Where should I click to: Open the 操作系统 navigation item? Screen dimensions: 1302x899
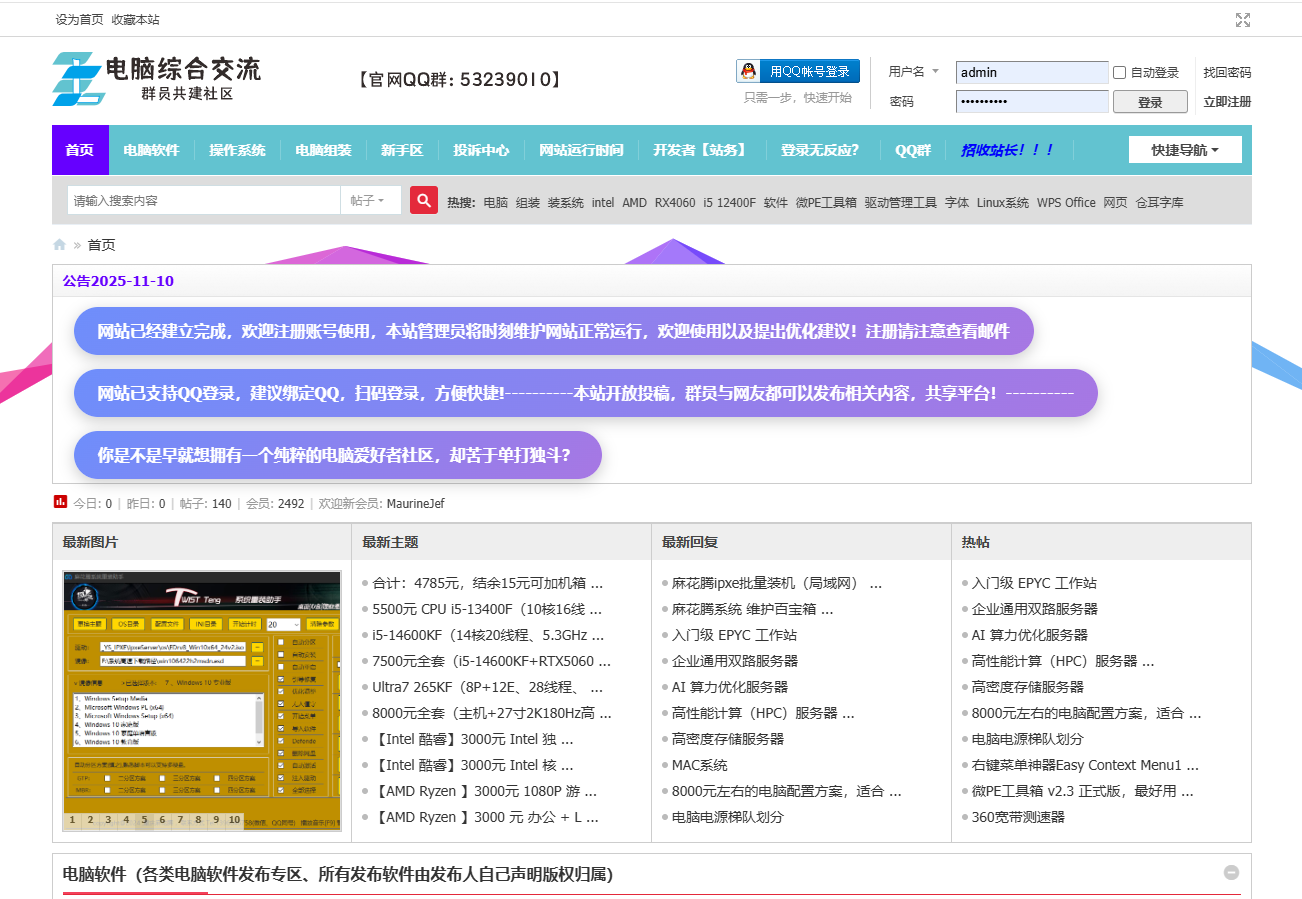click(x=237, y=150)
